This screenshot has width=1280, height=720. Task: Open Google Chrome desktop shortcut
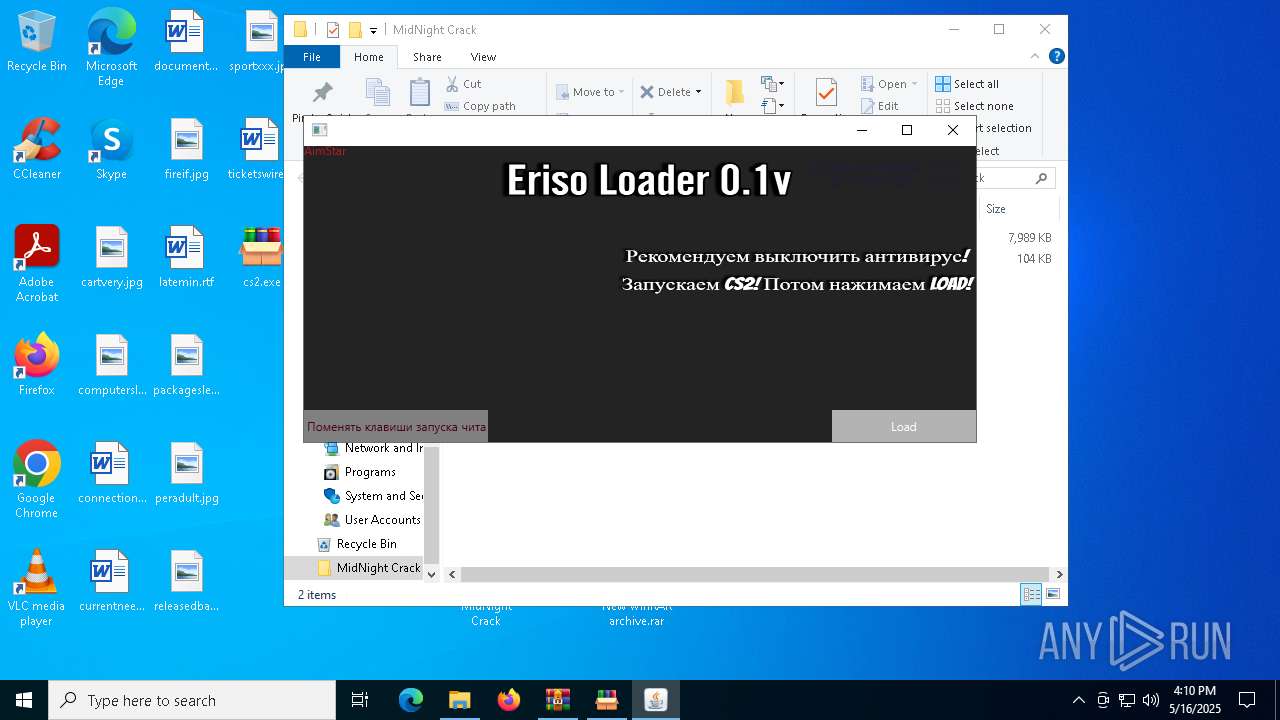point(37,480)
